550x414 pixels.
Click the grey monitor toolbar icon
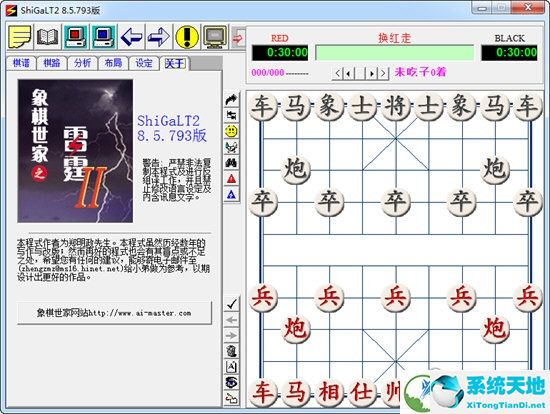point(215,36)
